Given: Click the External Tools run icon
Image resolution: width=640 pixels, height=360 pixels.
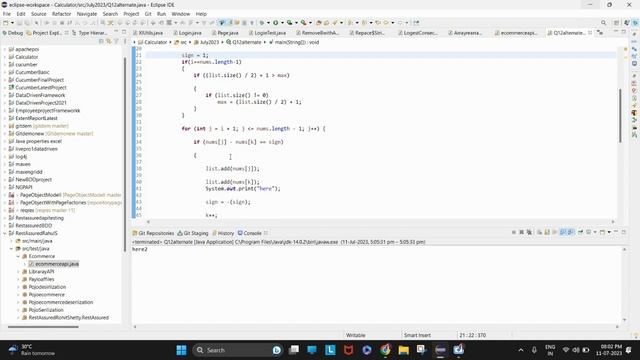Looking at the screenshot, I should [x=304, y=23].
